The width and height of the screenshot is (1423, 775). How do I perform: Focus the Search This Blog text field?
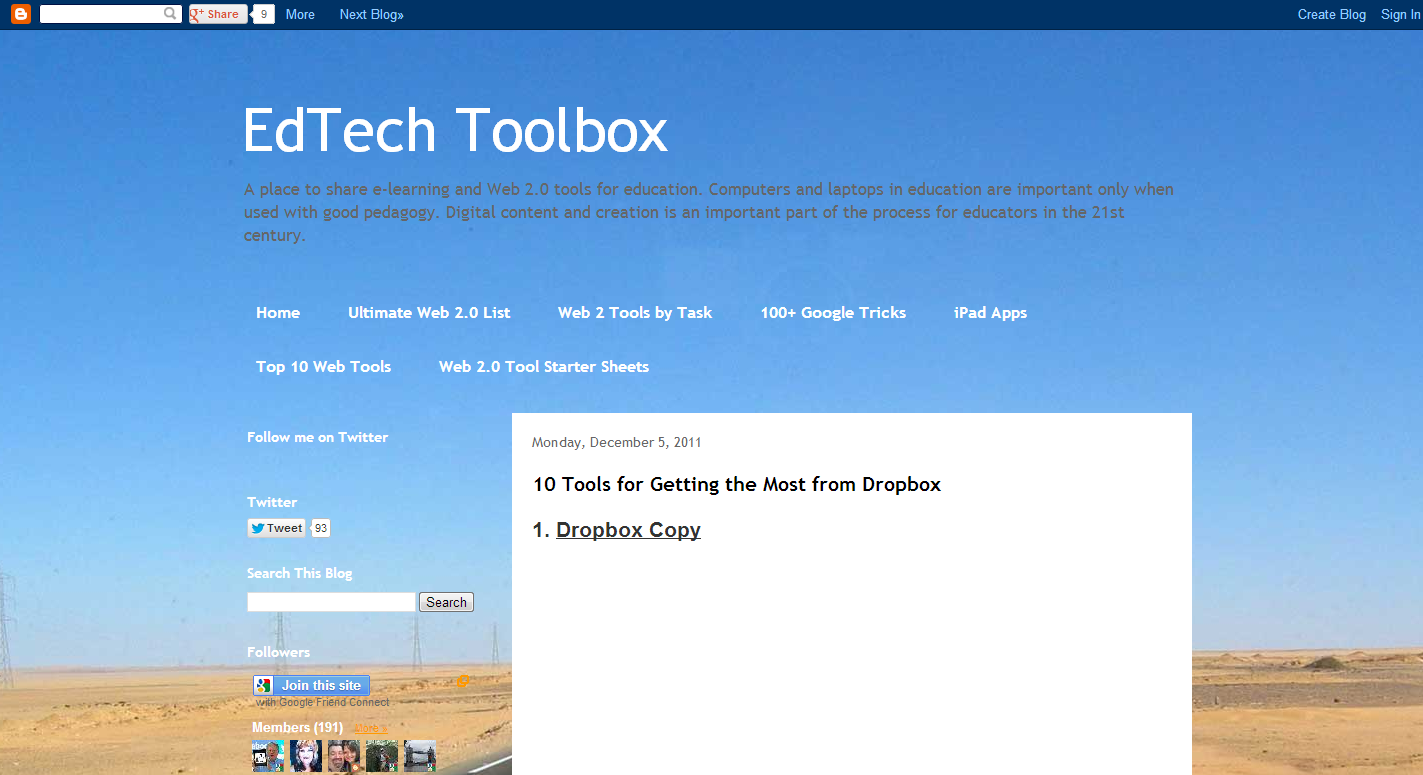(x=331, y=602)
